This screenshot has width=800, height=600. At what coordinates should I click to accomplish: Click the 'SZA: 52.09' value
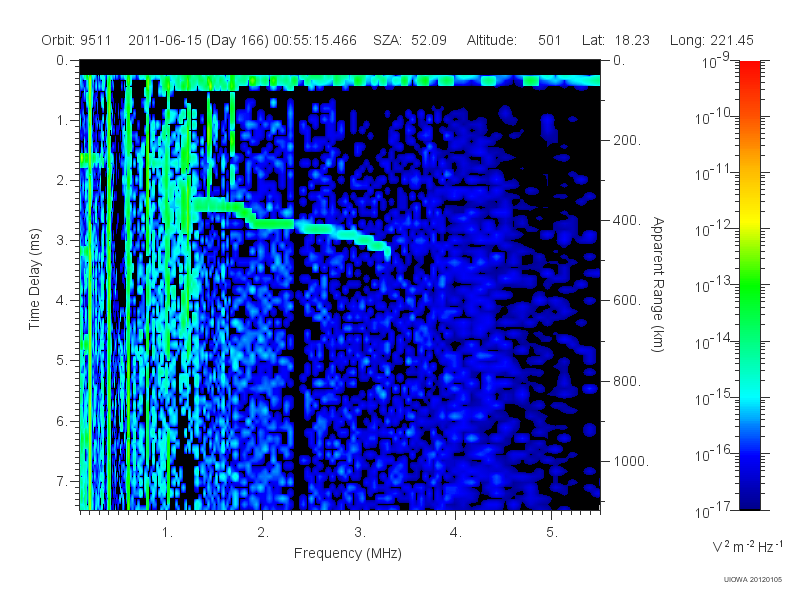click(410, 40)
